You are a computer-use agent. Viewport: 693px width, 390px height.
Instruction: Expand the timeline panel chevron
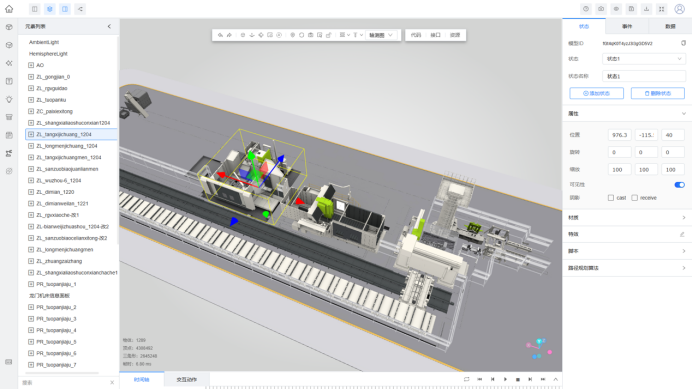point(556,379)
